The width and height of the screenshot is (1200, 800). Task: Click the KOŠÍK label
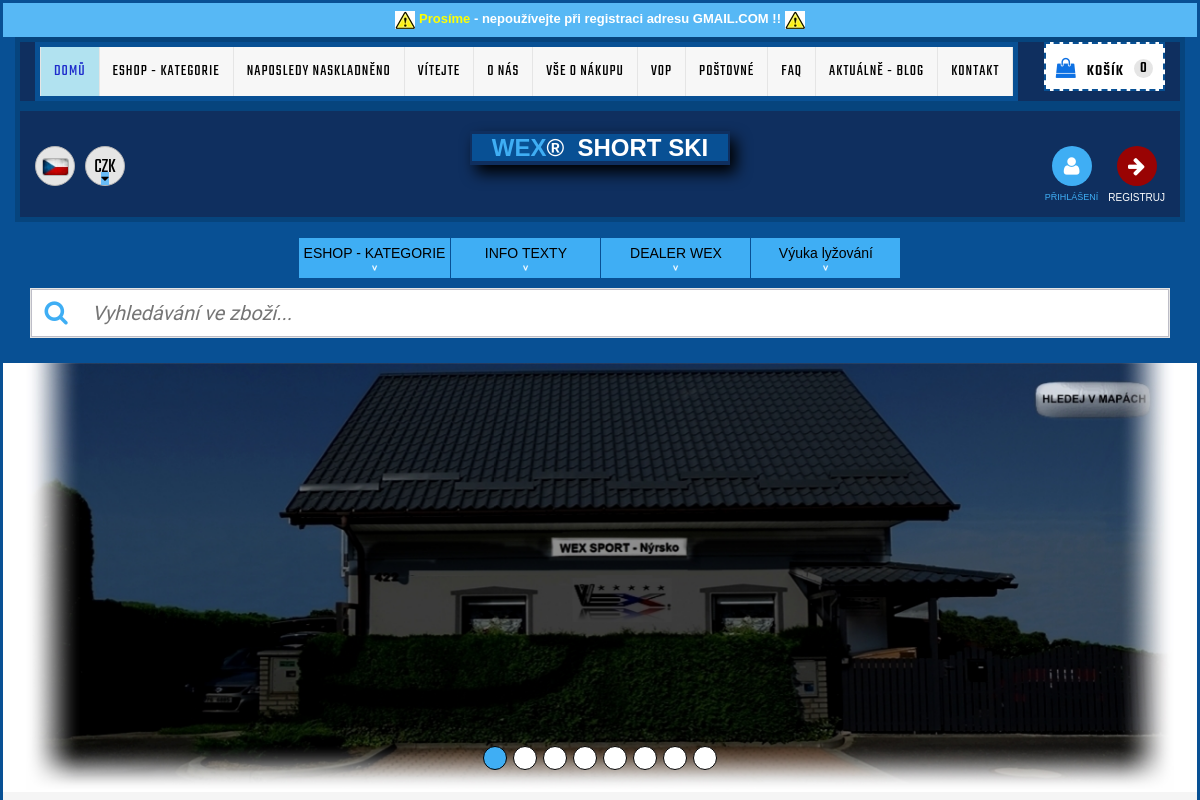coord(1105,70)
